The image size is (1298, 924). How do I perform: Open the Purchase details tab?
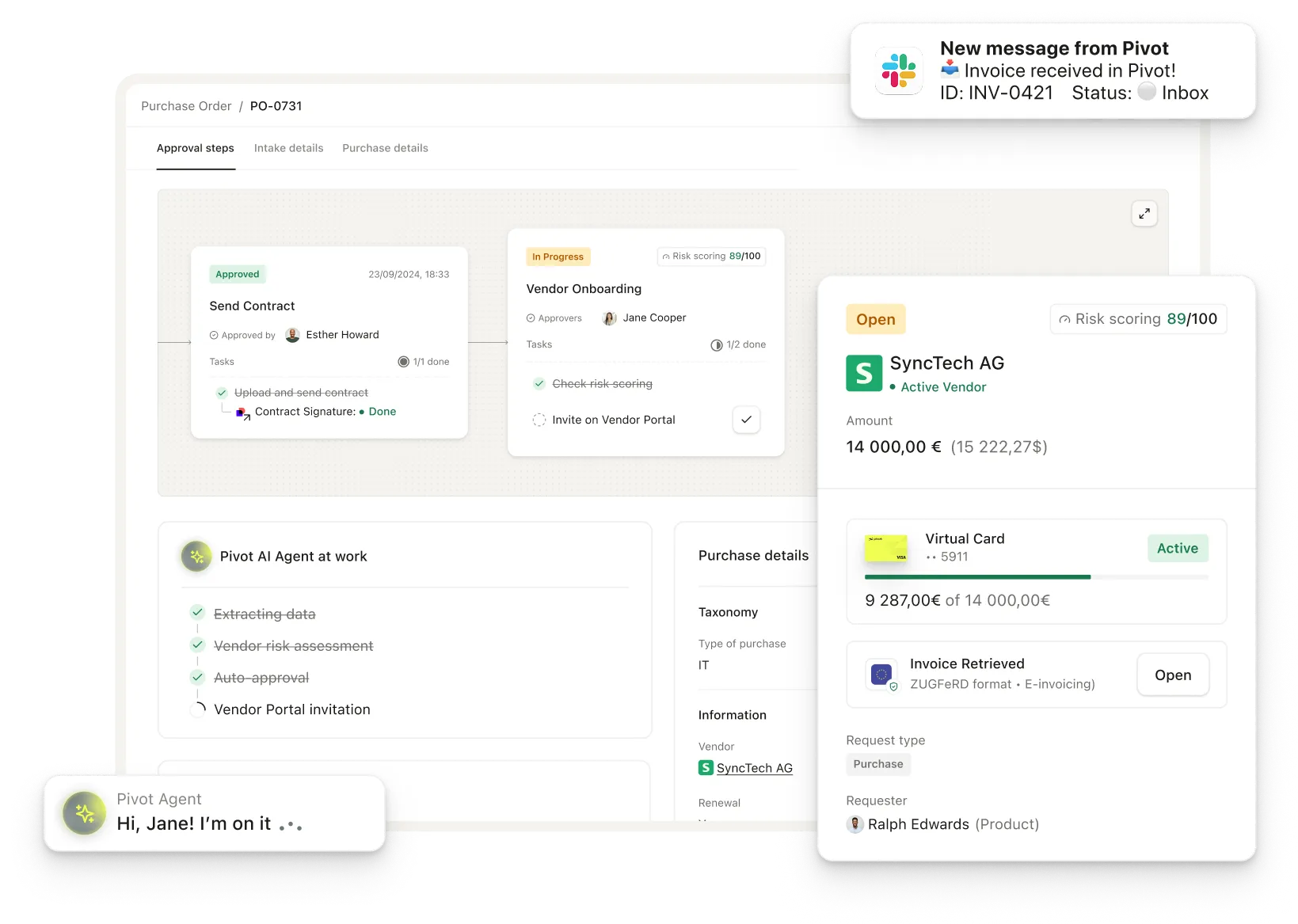[385, 148]
